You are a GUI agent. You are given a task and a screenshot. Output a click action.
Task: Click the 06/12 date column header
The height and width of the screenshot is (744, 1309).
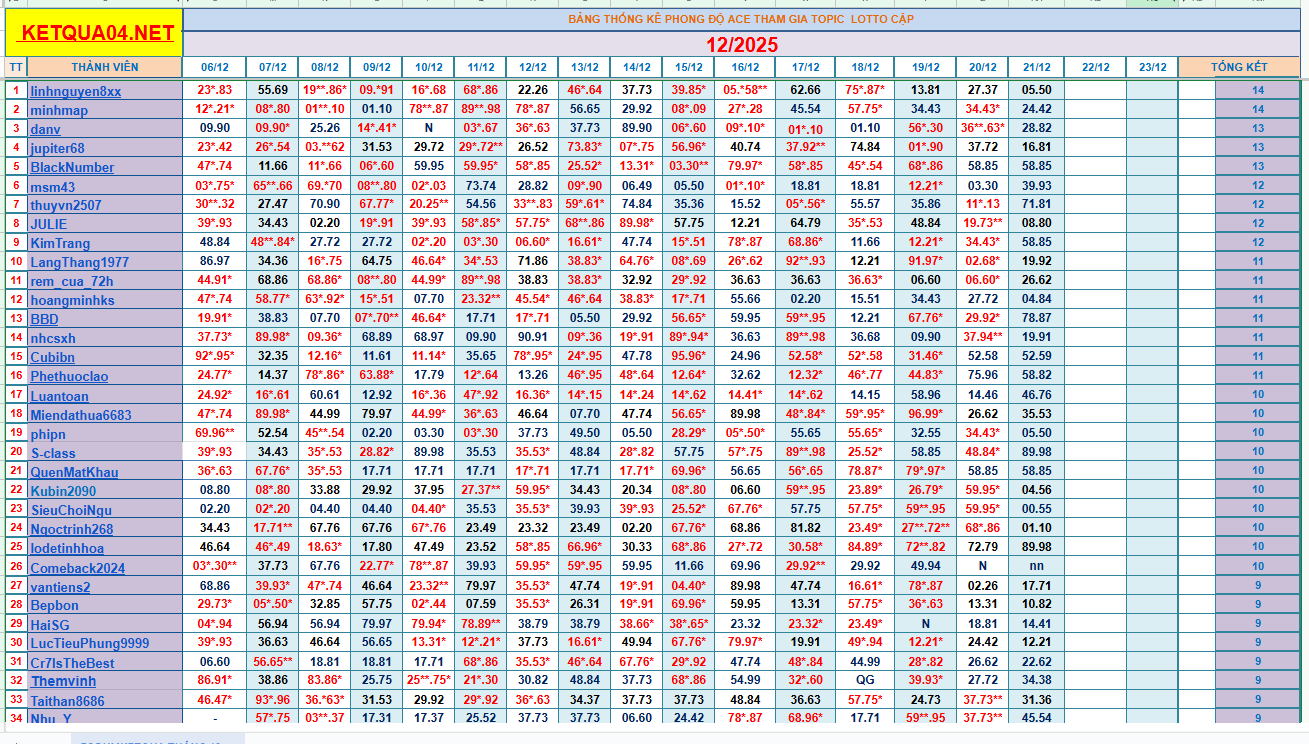[215, 67]
